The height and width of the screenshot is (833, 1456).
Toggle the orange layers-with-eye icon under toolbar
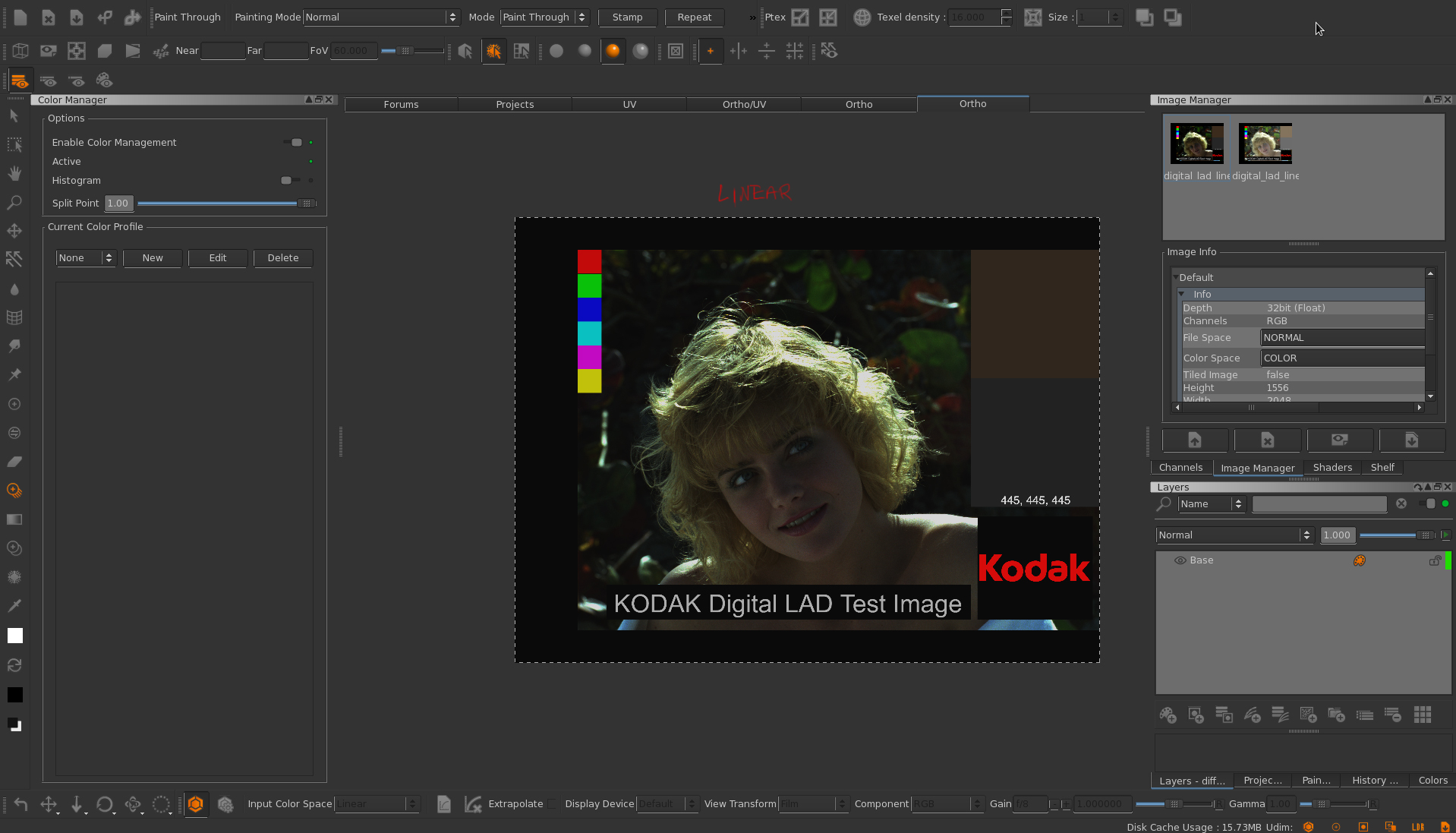coord(20,80)
